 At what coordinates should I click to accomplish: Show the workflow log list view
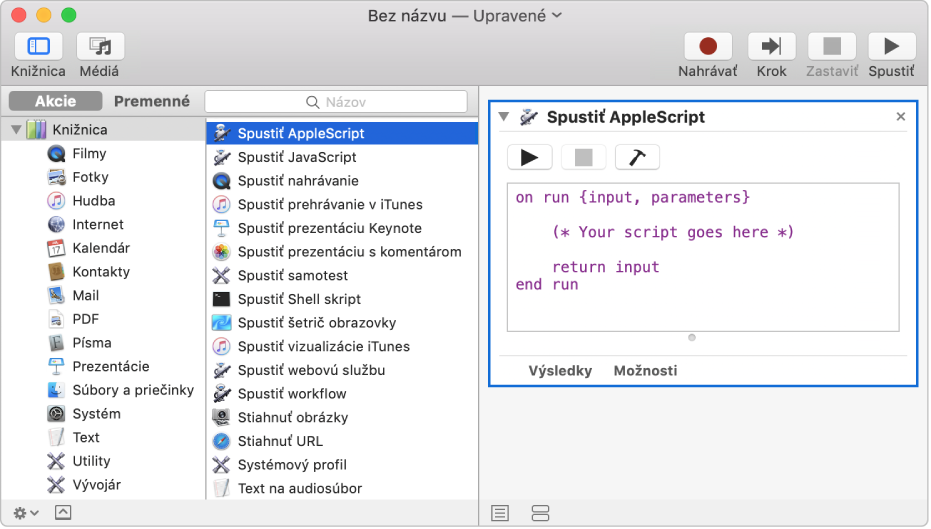(x=500, y=514)
